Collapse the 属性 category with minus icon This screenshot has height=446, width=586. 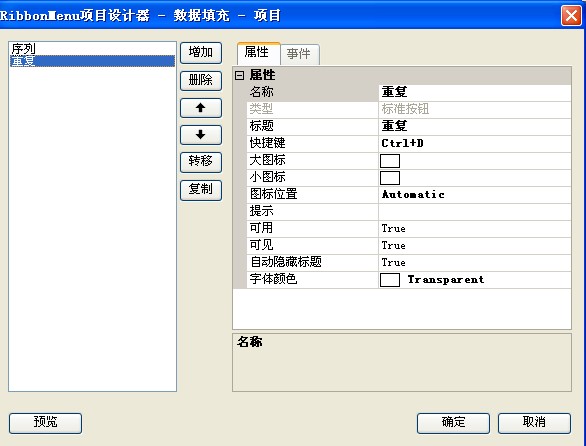(x=240, y=76)
